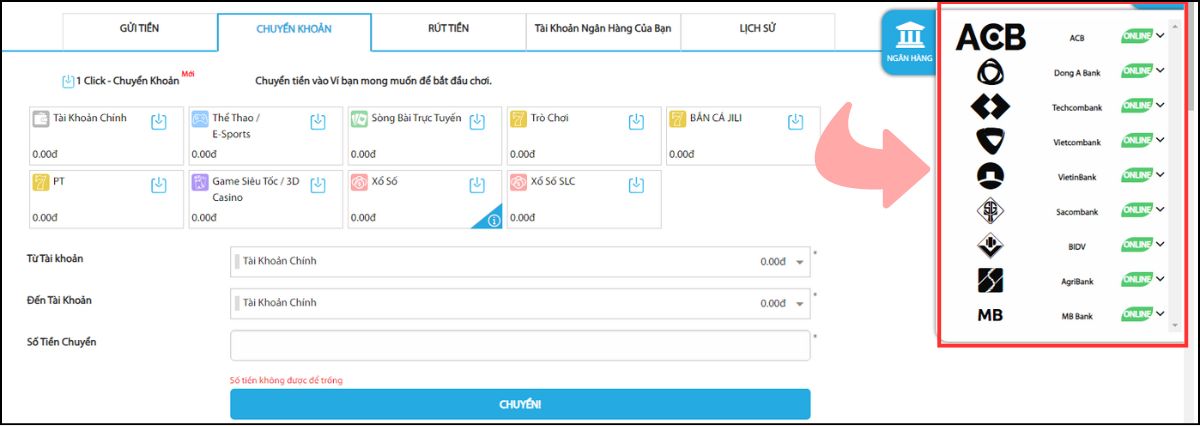The height and width of the screenshot is (427, 1200).
Task: Click the download icon on Tài Khoản Chính wallet
Action: coord(159,122)
